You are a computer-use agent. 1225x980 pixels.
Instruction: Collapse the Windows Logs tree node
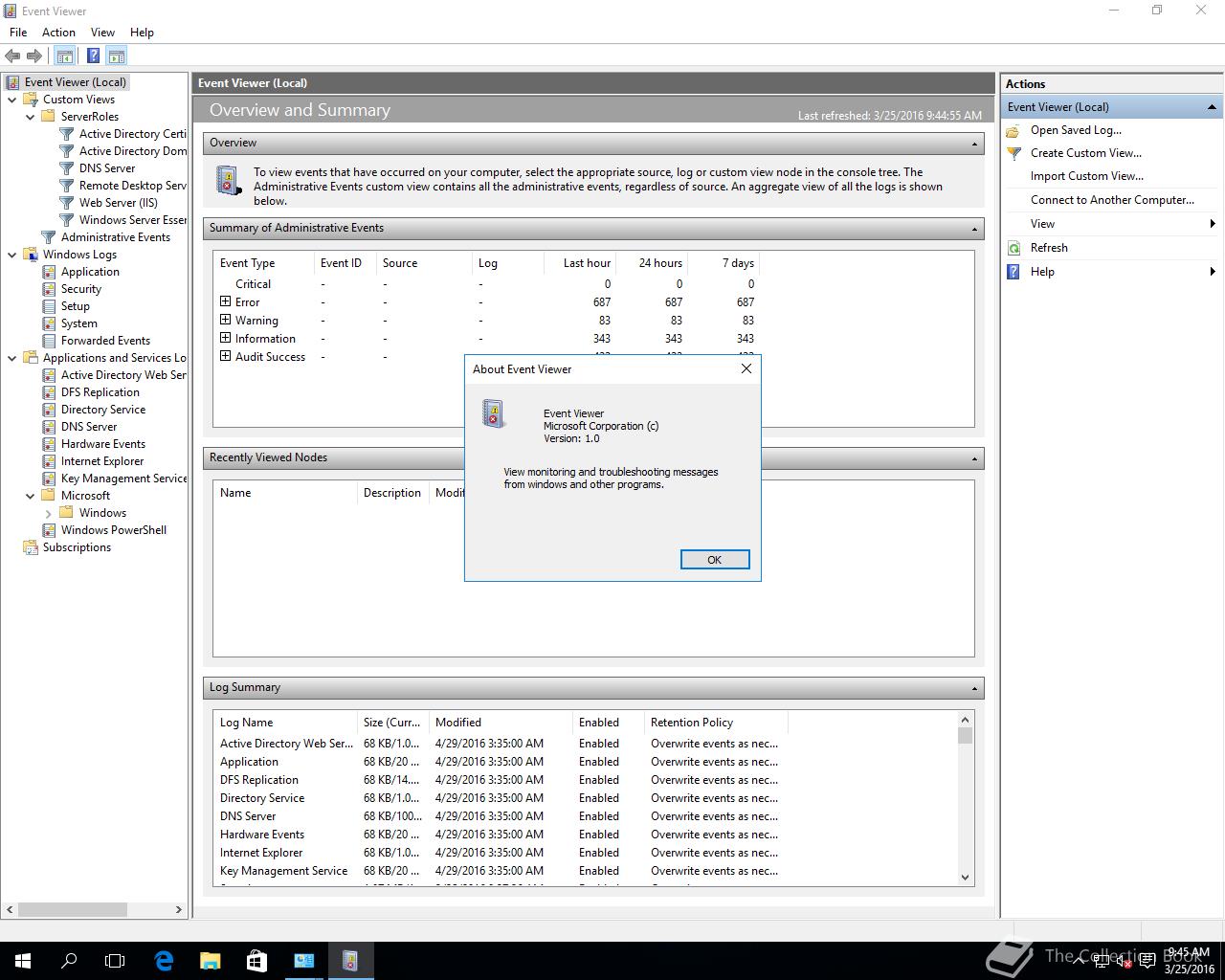click(12, 255)
